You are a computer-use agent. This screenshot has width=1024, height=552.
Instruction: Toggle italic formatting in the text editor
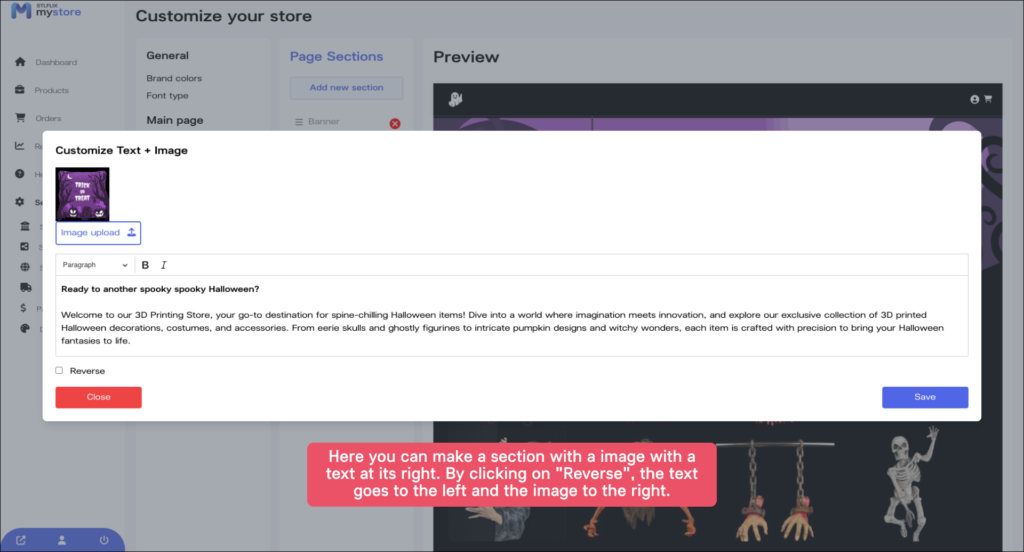pyautogui.click(x=164, y=265)
